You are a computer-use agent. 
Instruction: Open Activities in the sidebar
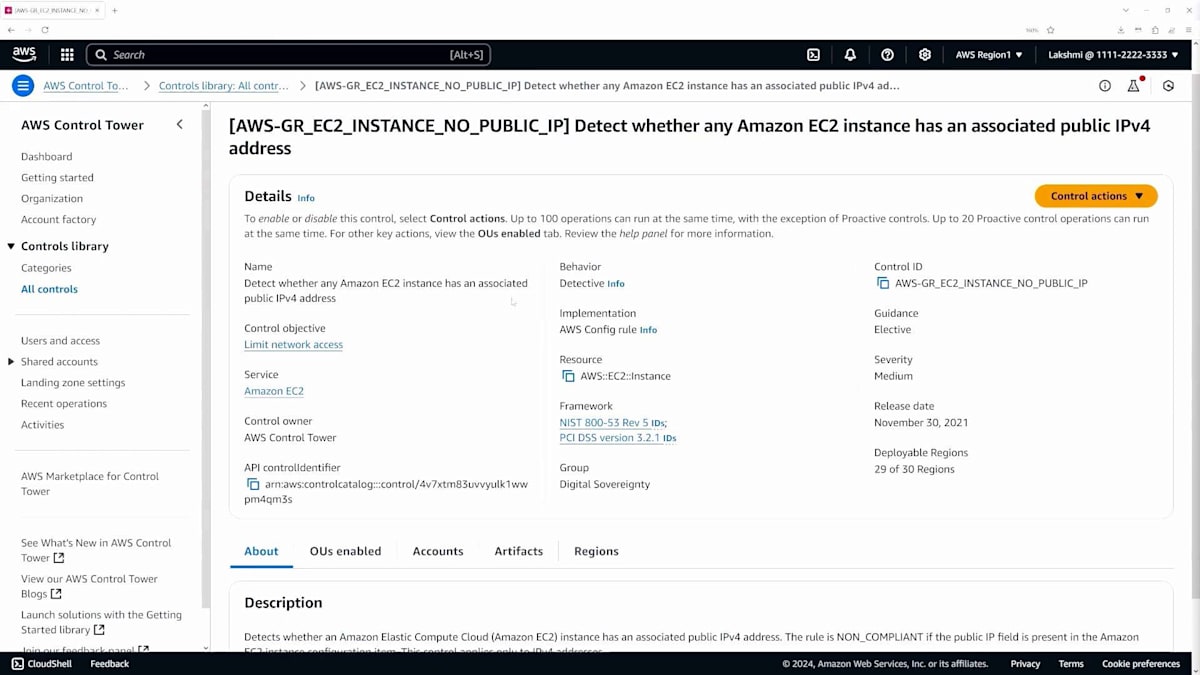(x=42, y=425)
